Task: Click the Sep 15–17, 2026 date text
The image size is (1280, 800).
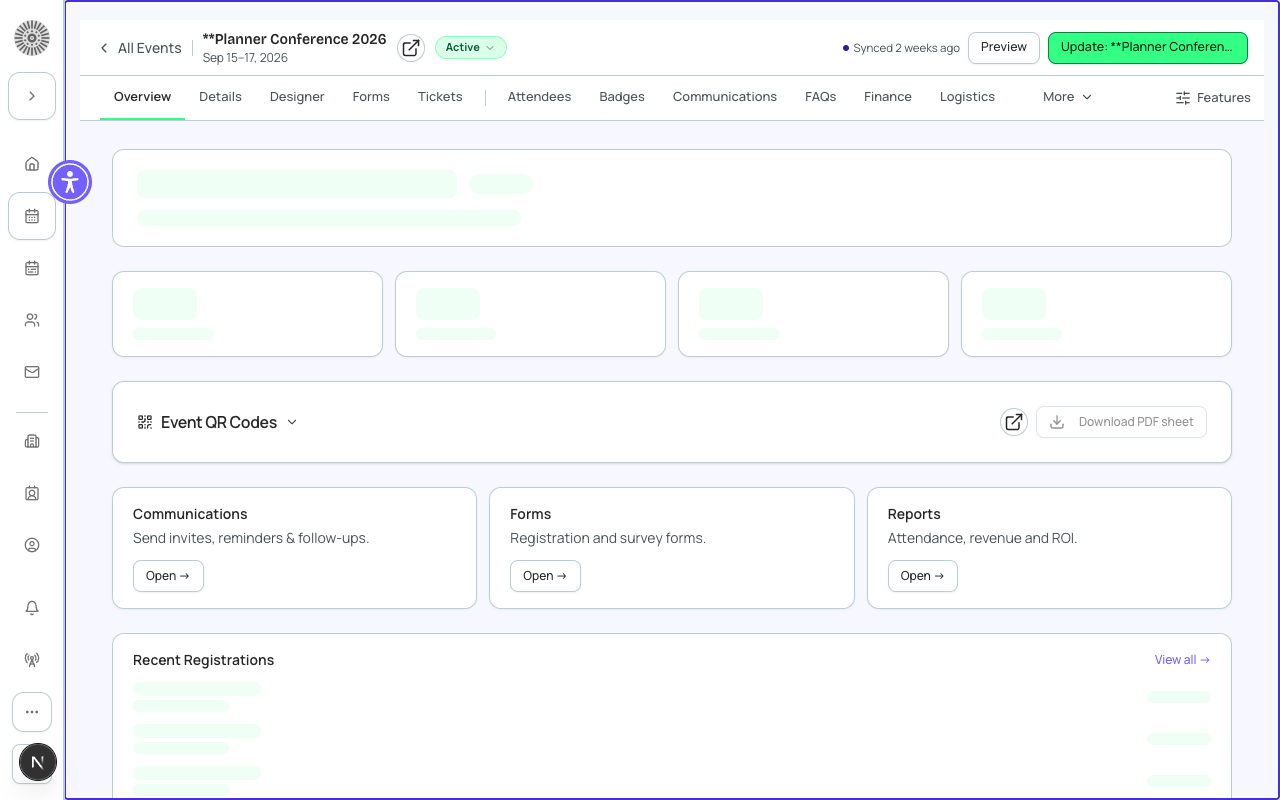Action: [245, 58]
